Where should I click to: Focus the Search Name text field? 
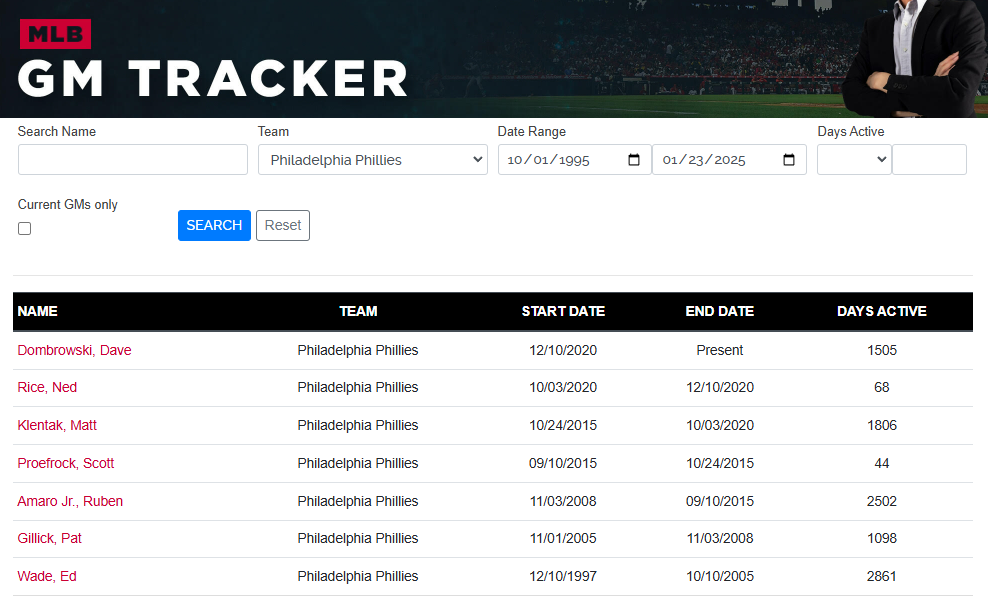tap(132, 160)
